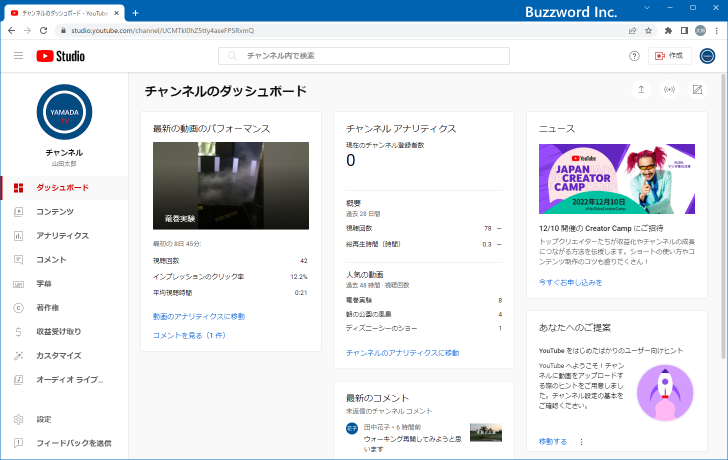Image resolution: width=728 pixels, height=460 pixels.
Task: Click 朝の公園の風景 in popular videos
Action: [x=369, y=314]
